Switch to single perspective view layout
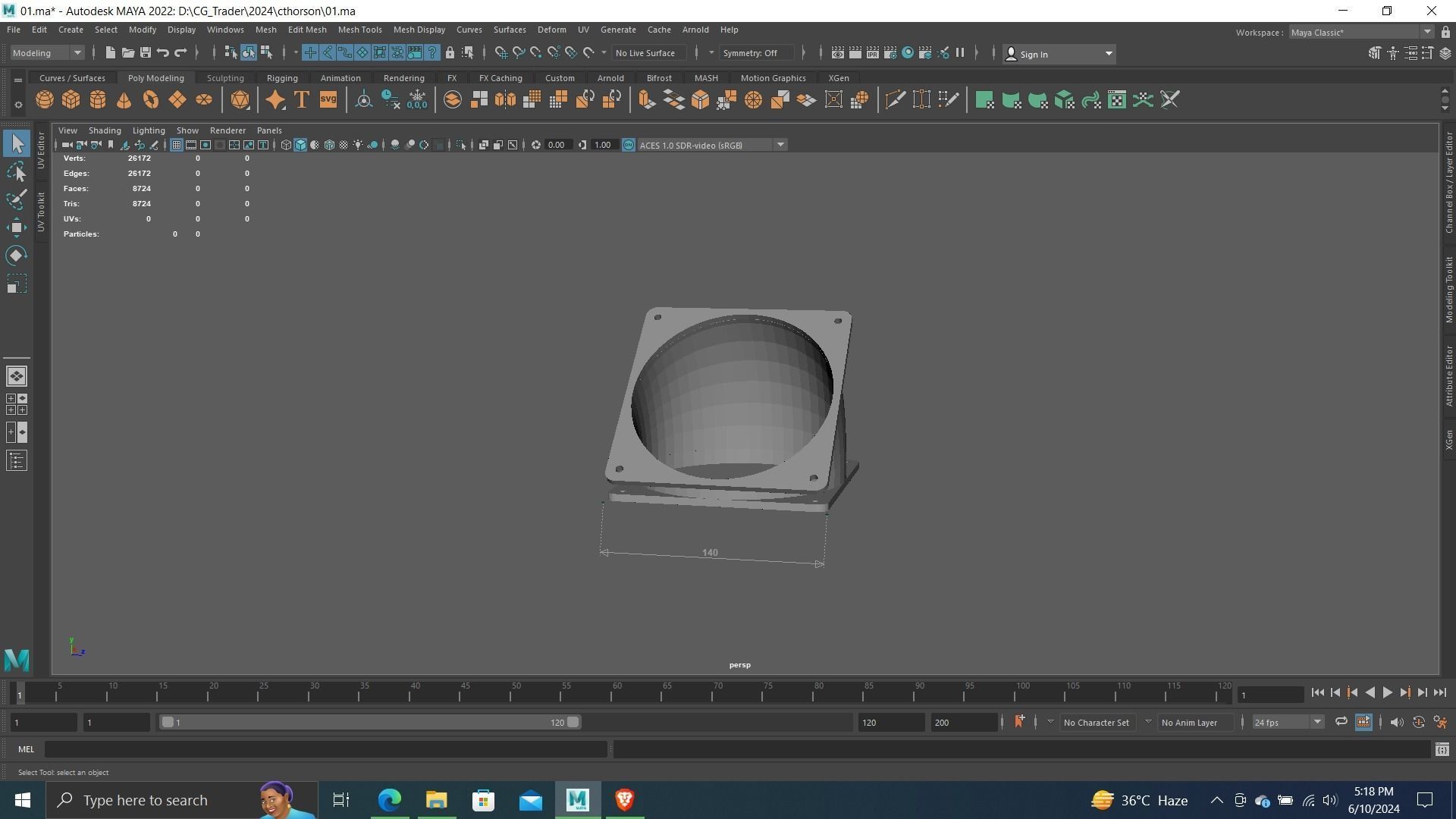Viewport: 1456px width, 819px height. [17, 376]
